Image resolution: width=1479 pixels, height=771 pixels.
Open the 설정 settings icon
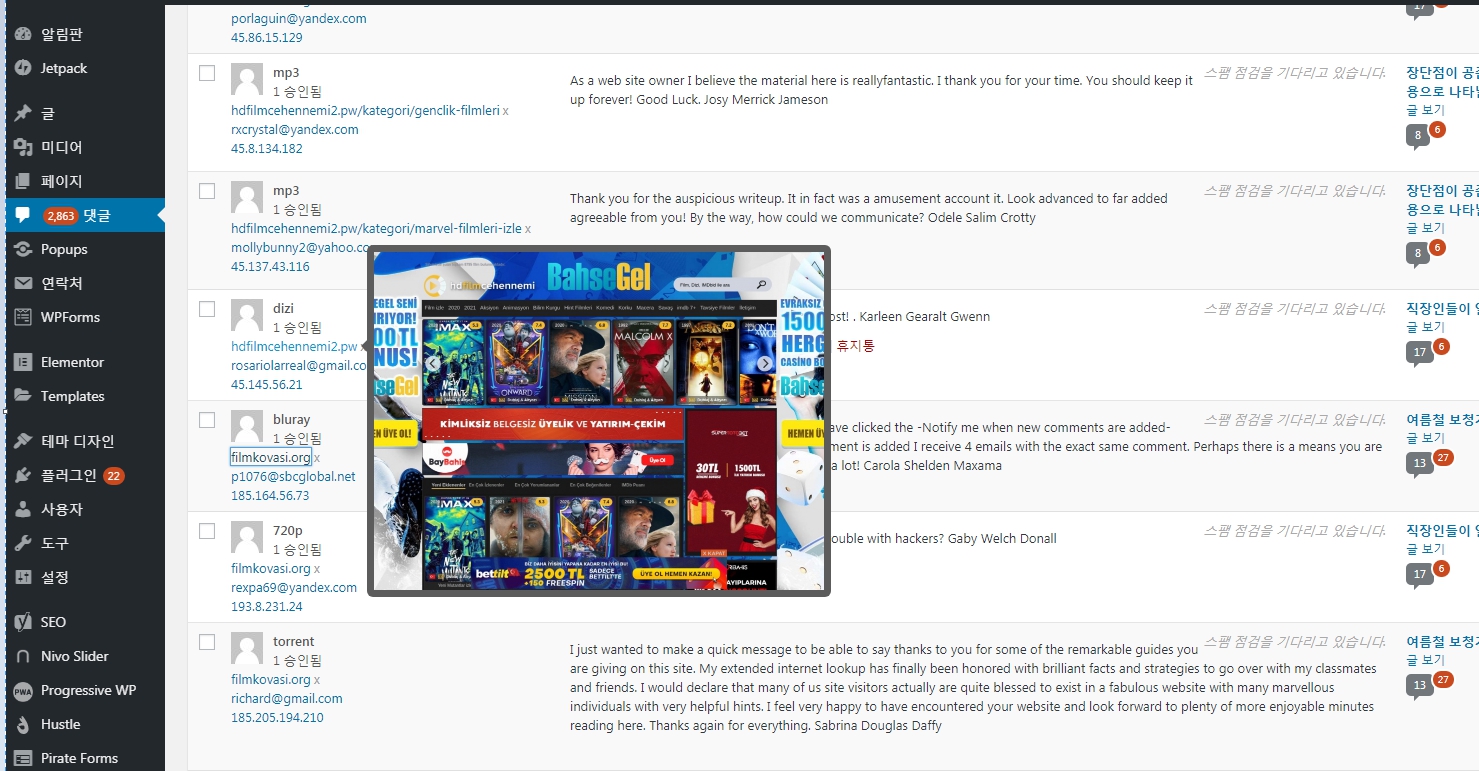(23, 577)
